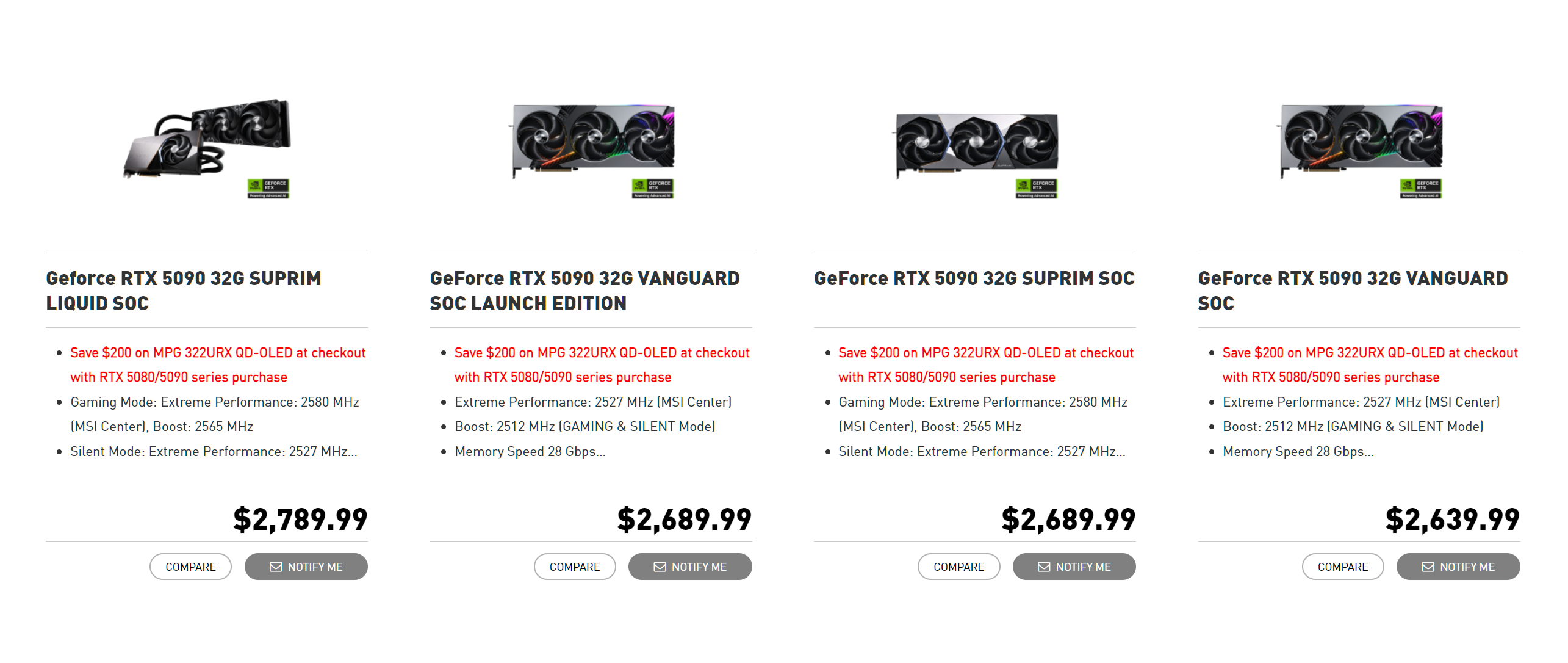Open rightmost VANGUARD SOC card image

pyautogui.click(x=1361, y=140)
